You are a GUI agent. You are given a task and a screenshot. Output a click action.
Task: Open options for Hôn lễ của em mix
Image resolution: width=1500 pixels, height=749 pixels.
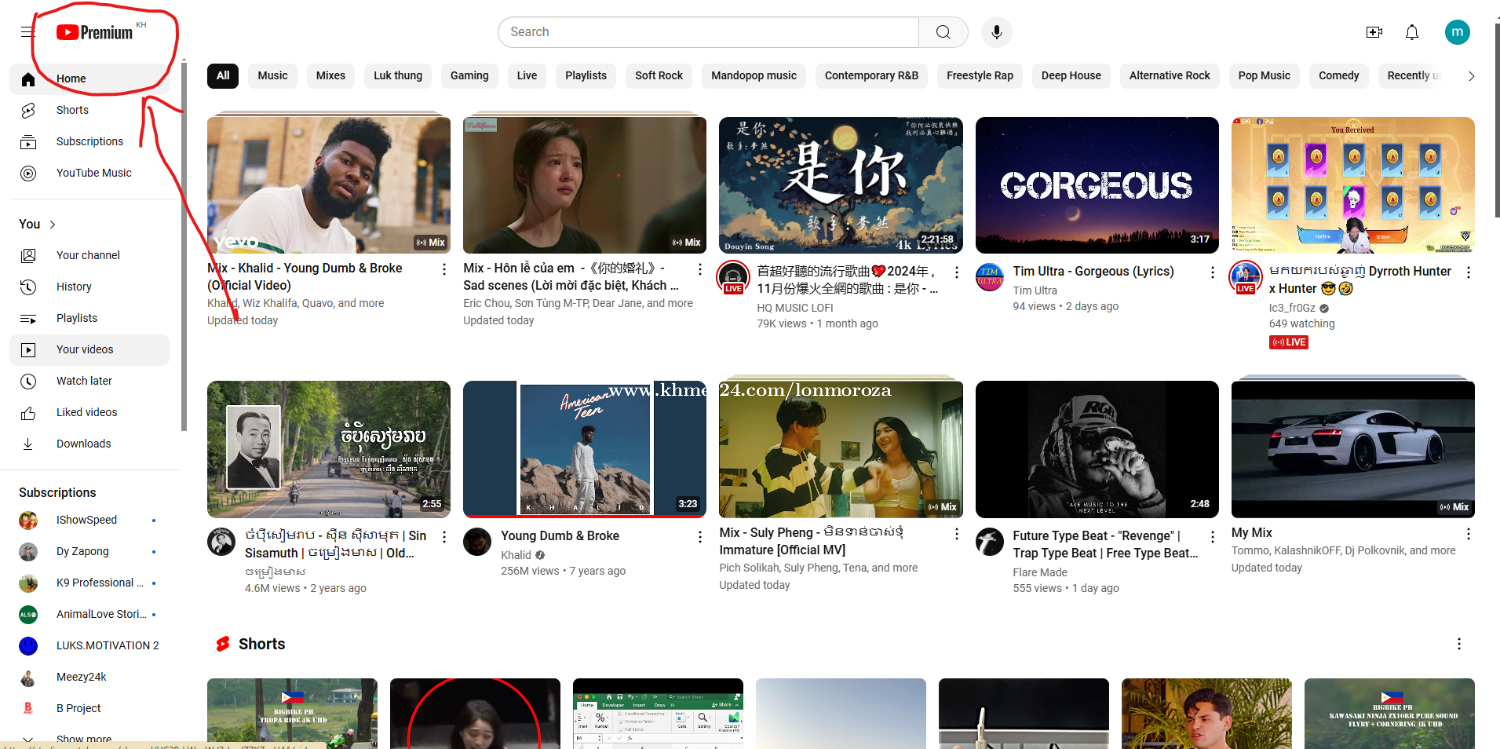(x=700, y=272)
